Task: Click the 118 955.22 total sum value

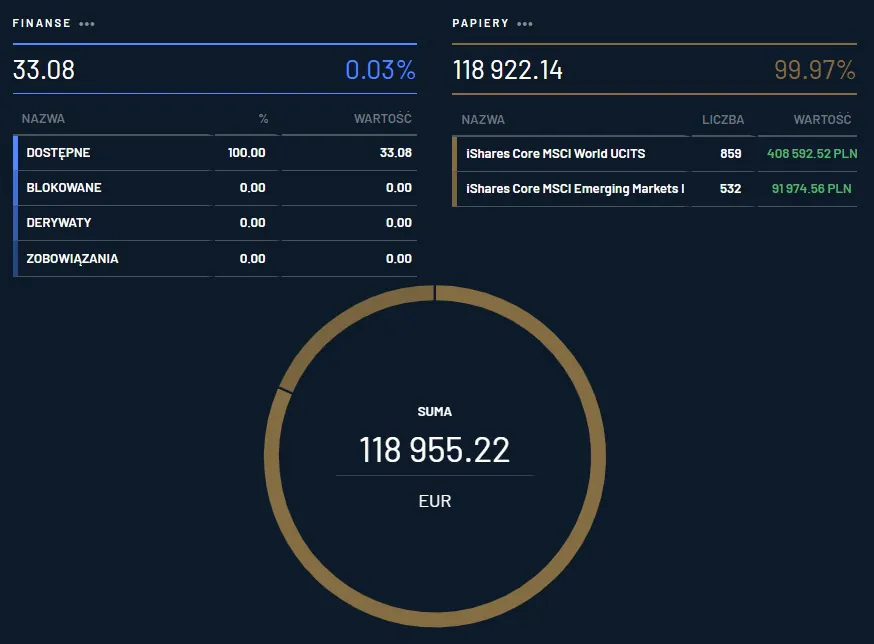Action: pyautogui.click(x=435, y=450)
